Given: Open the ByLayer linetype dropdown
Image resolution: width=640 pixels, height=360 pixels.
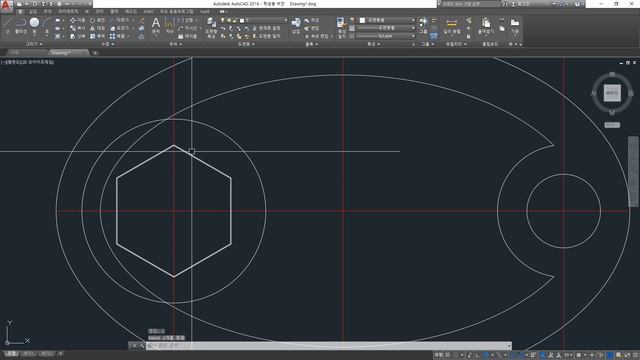Looking at the screenshot, I should [413, 36].
